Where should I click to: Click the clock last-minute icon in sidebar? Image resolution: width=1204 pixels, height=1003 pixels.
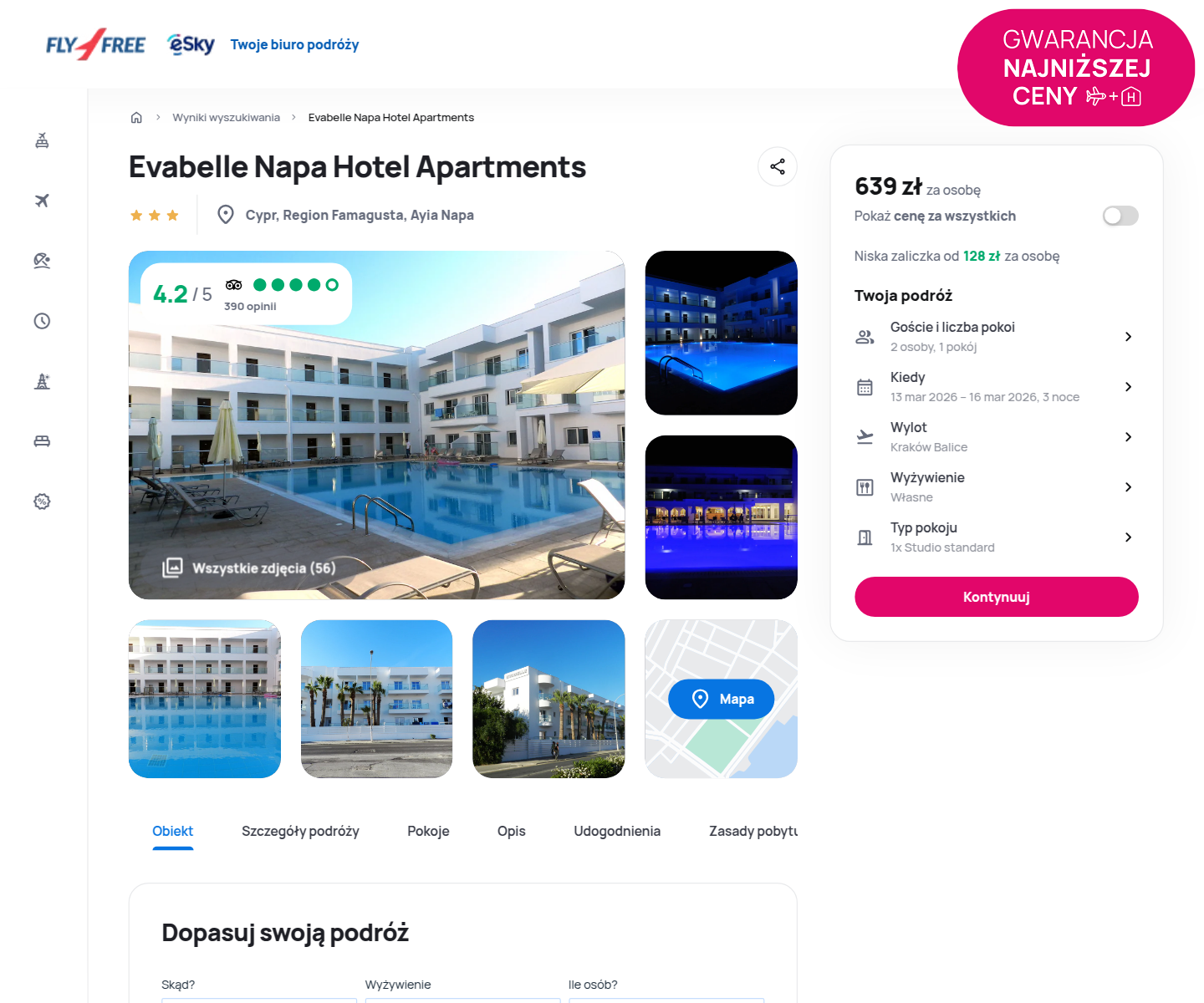pos(42,321)
